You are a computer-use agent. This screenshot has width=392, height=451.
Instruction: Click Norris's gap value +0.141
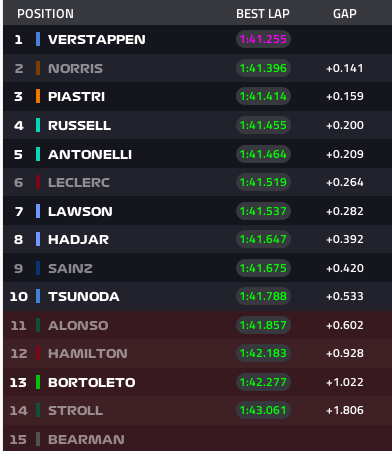[345, 68]
